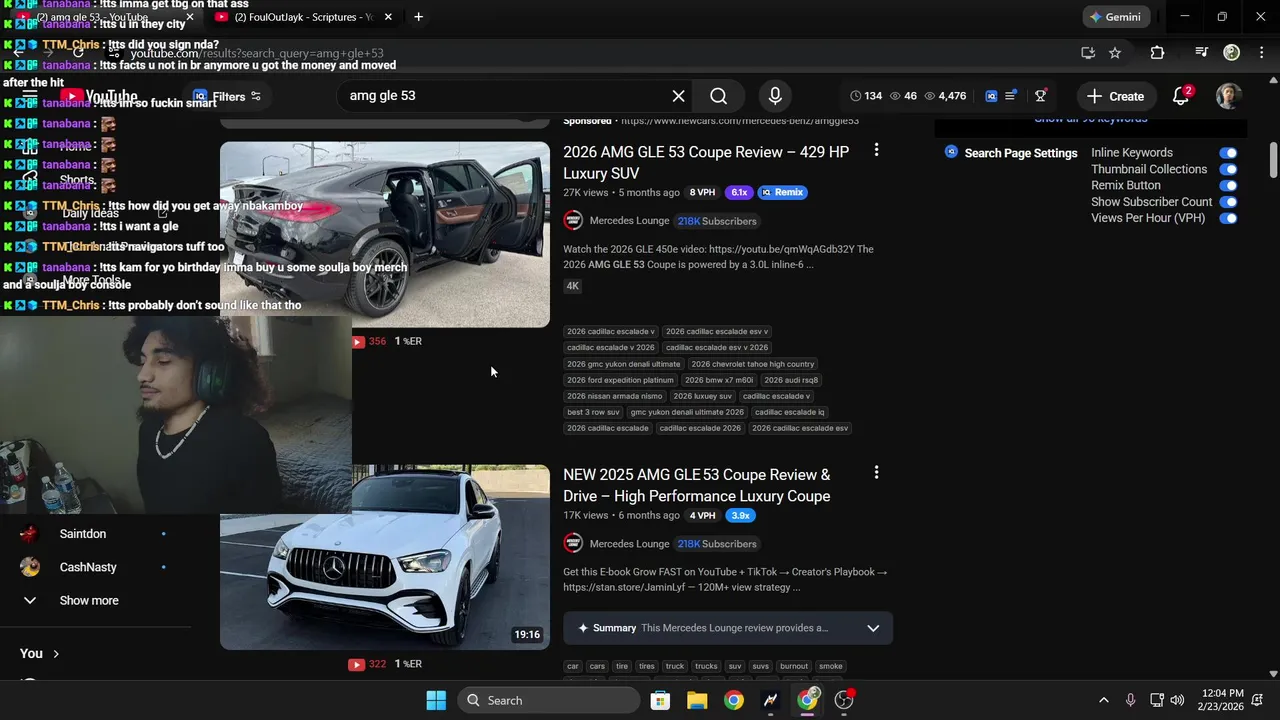Click the install app icon in address bar
This screenshot has height=720, width=1280.
tap(1088, 53)
